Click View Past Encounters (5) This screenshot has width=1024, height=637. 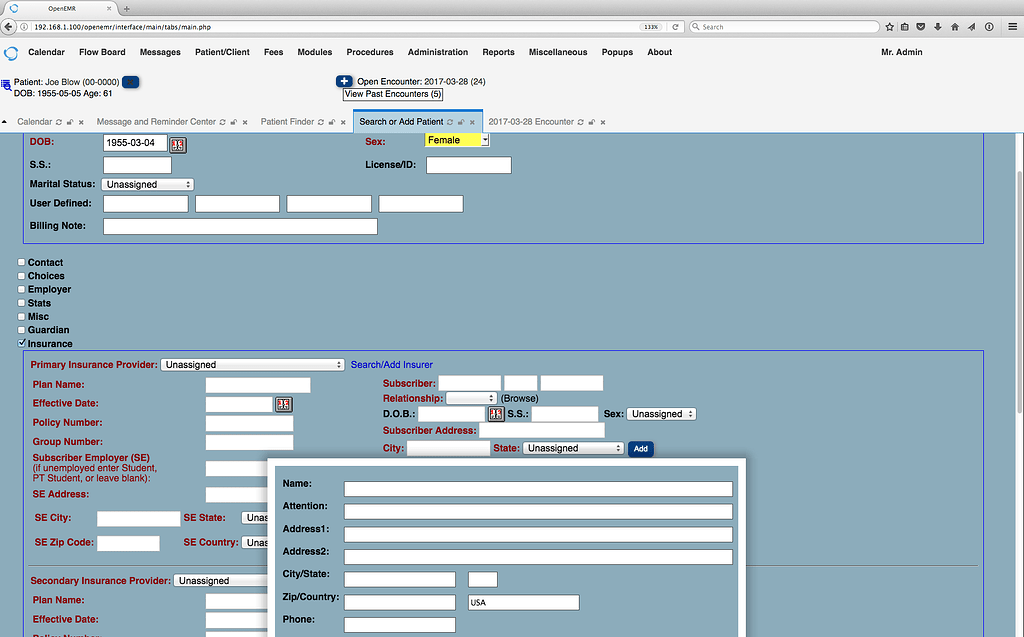click(392, 94)
